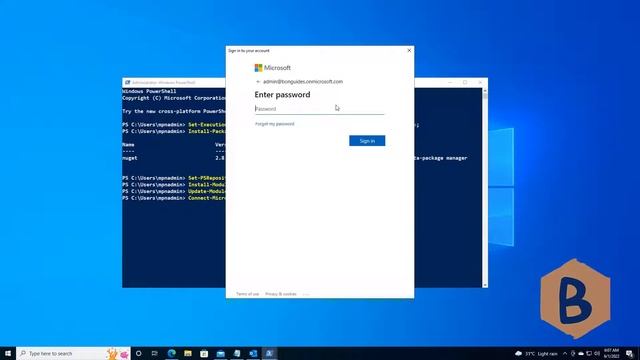Open the Forgot my password link
Viewport: 640px width, 360px height.
point(274,124)
